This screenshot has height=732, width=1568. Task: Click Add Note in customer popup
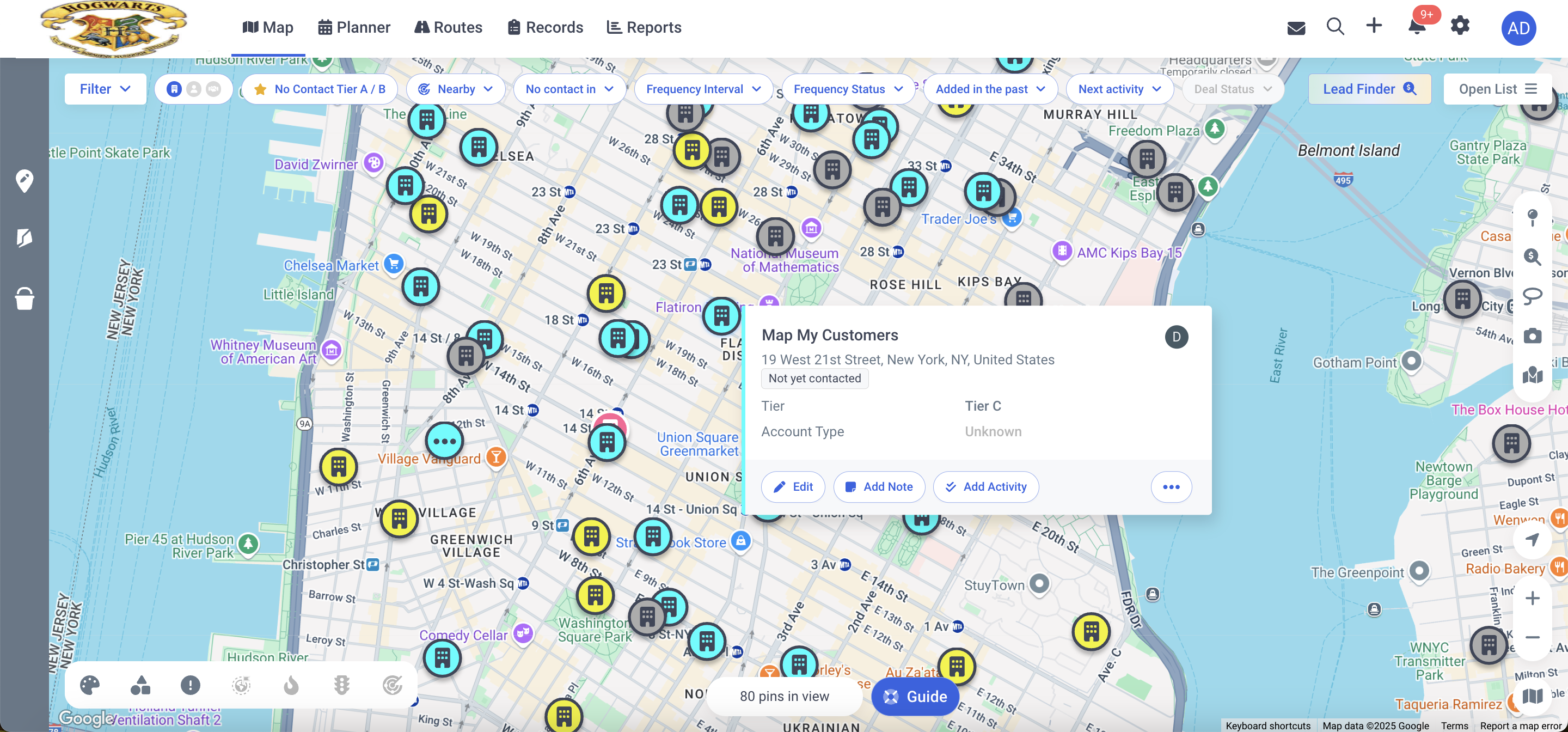[x=879, y=486]
